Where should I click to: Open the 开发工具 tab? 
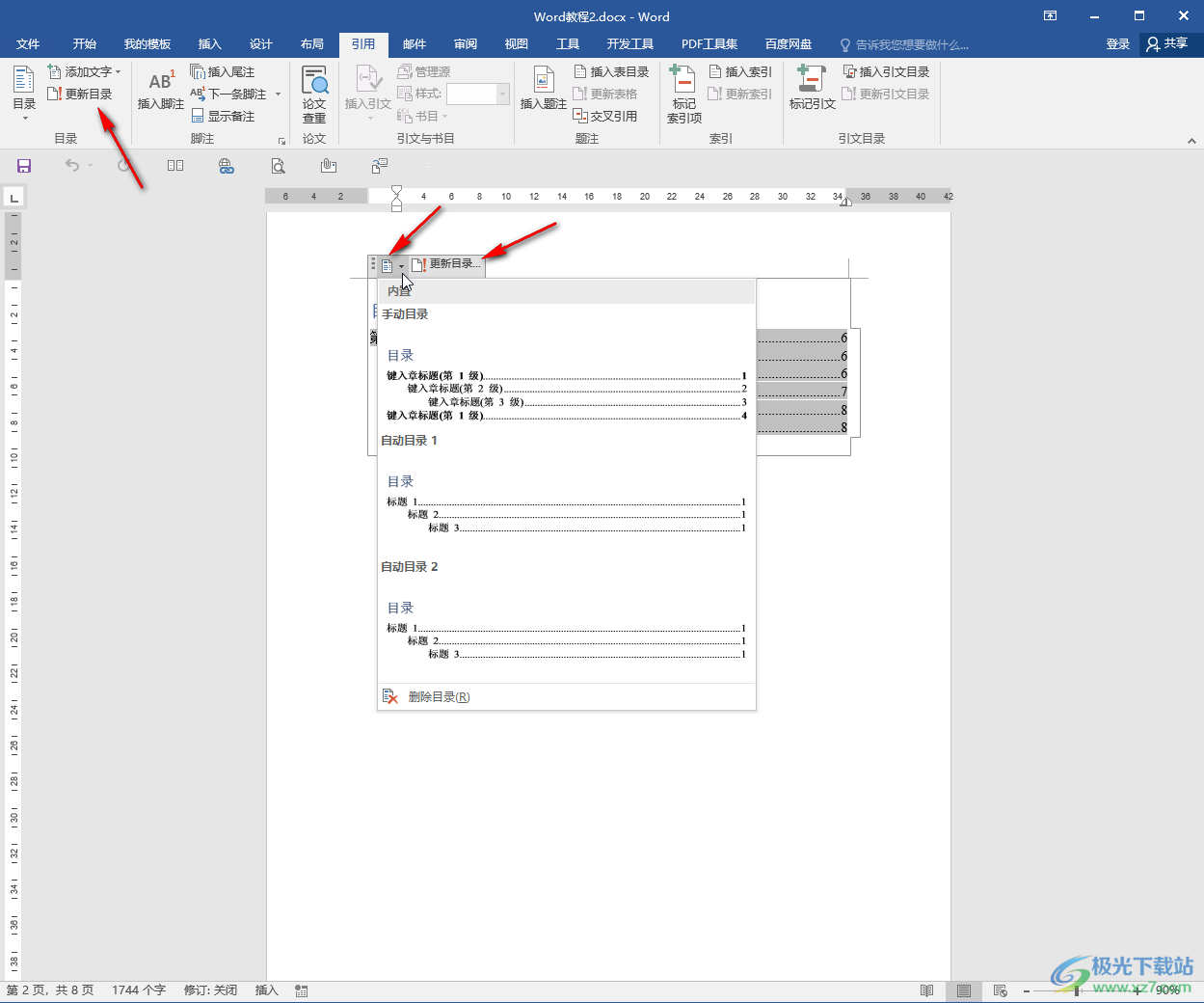coord(629,44)
